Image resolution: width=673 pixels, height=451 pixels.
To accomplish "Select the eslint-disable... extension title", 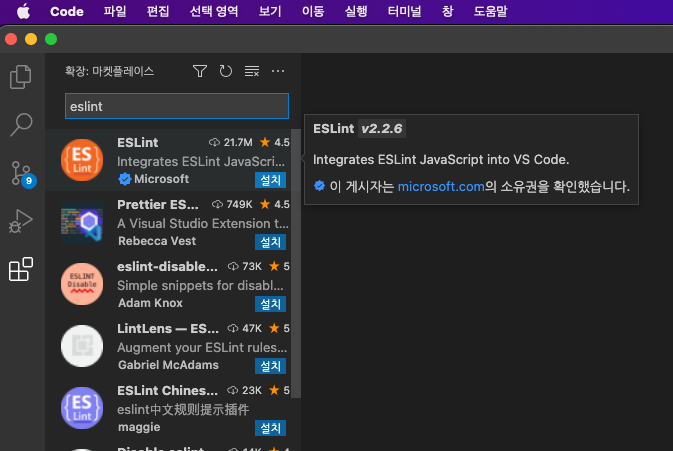I will pos(167,266).
